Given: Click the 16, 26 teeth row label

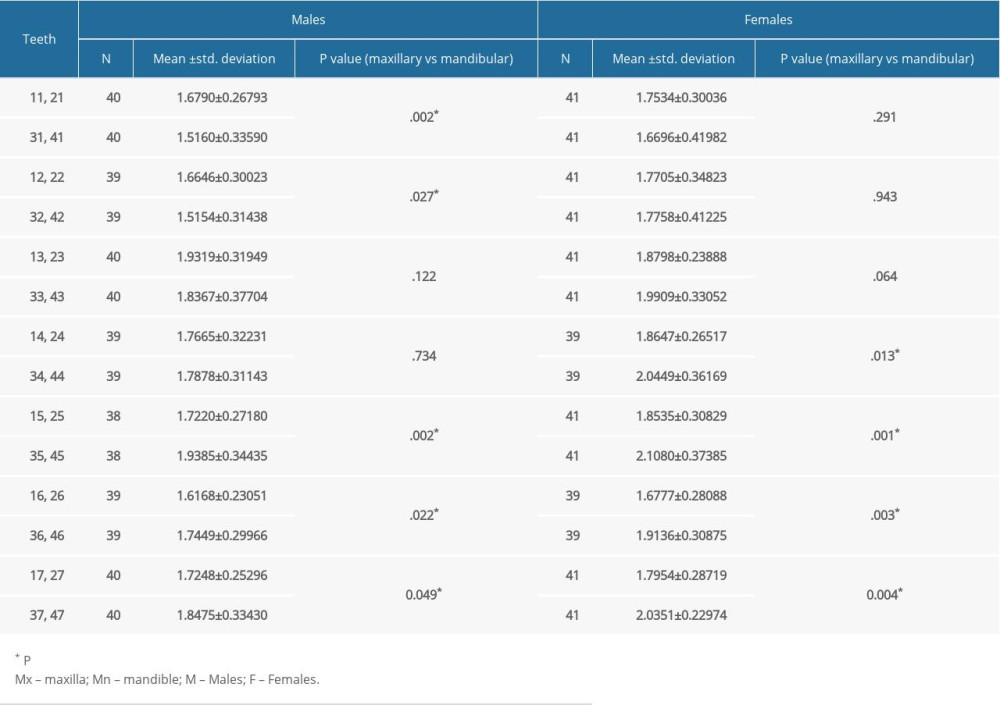Looking at the screenshot, I should tap(39, 496).
